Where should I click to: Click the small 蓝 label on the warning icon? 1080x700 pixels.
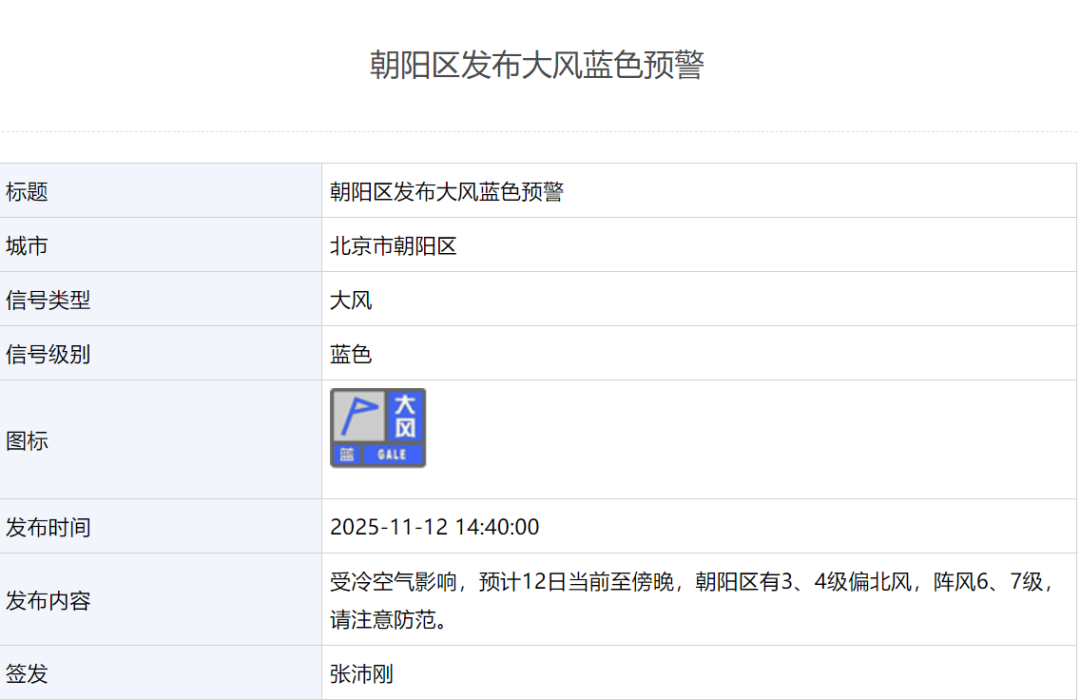pyautogui.click(x=346, y=455)
